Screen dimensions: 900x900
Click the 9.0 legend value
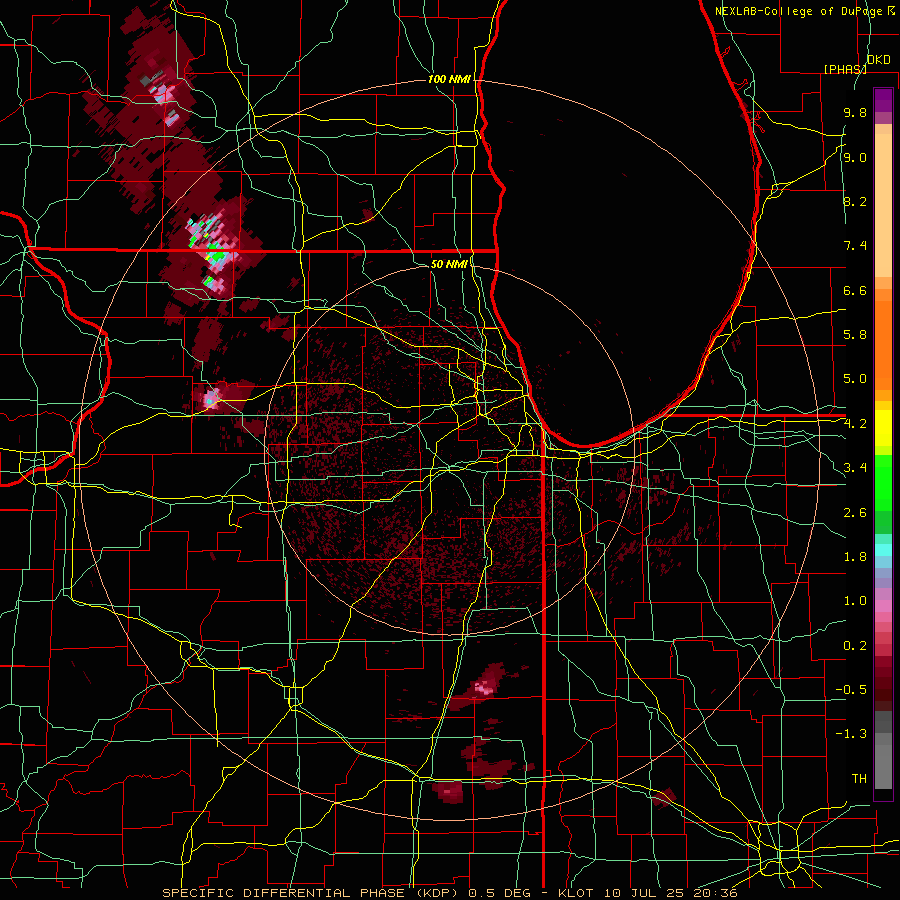click(x=855, y=157)
